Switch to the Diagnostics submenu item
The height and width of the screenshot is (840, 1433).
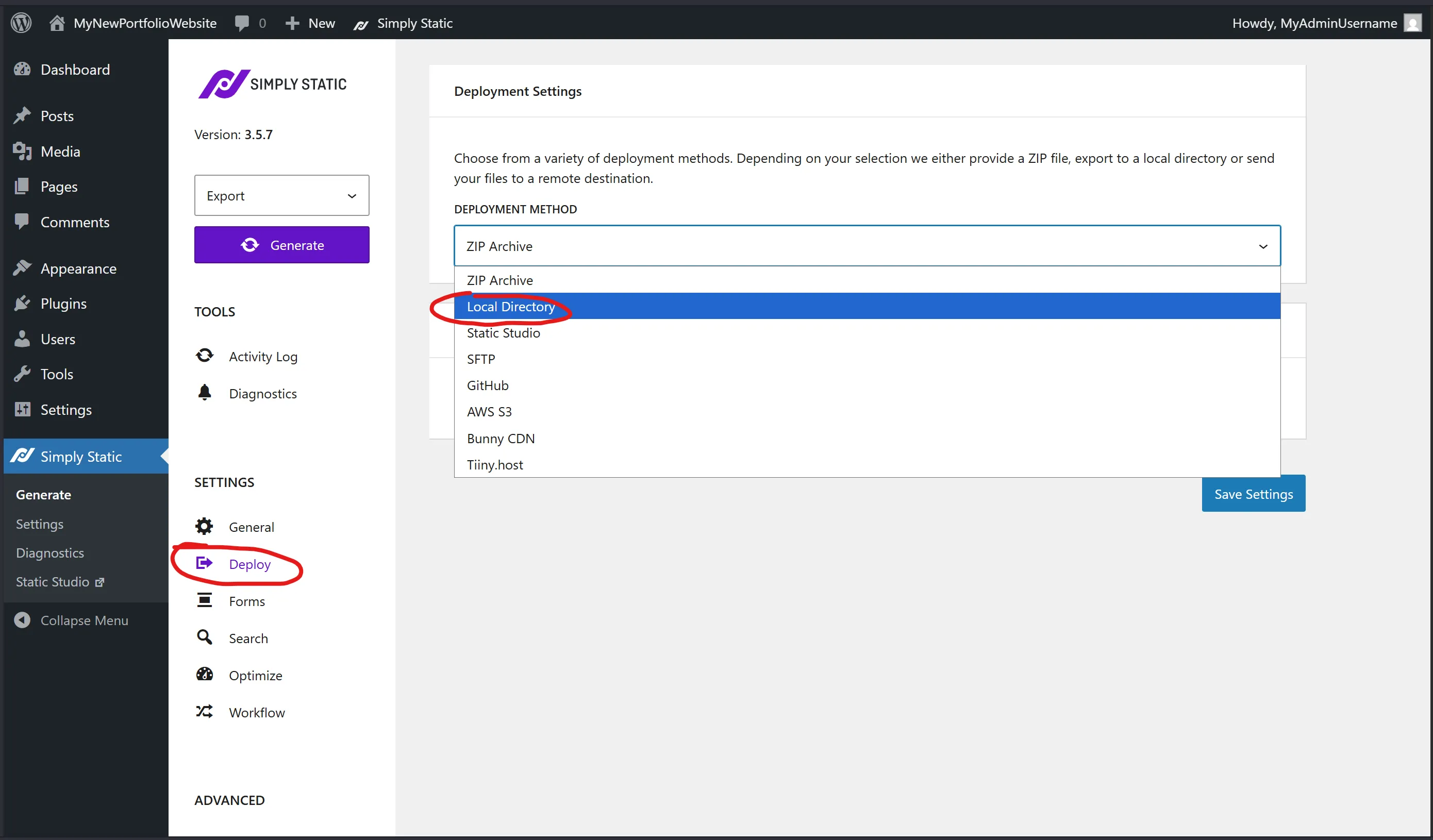[50, 552]
